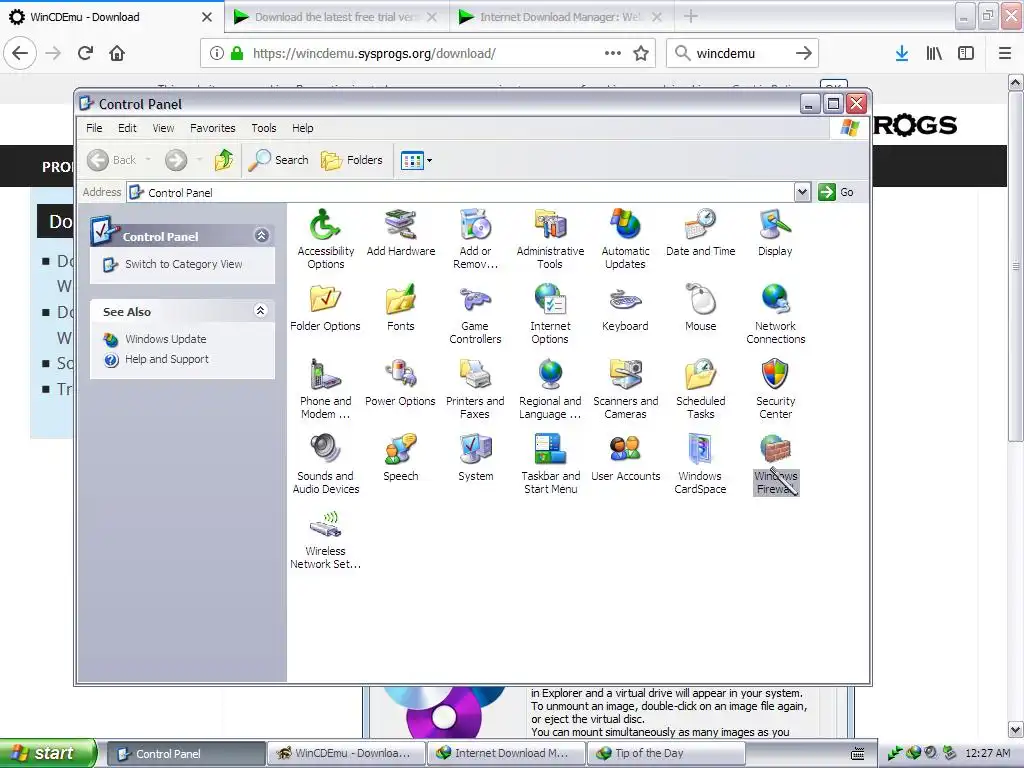
Task: Collapse the See Also sidebar section
Action: 261,311
